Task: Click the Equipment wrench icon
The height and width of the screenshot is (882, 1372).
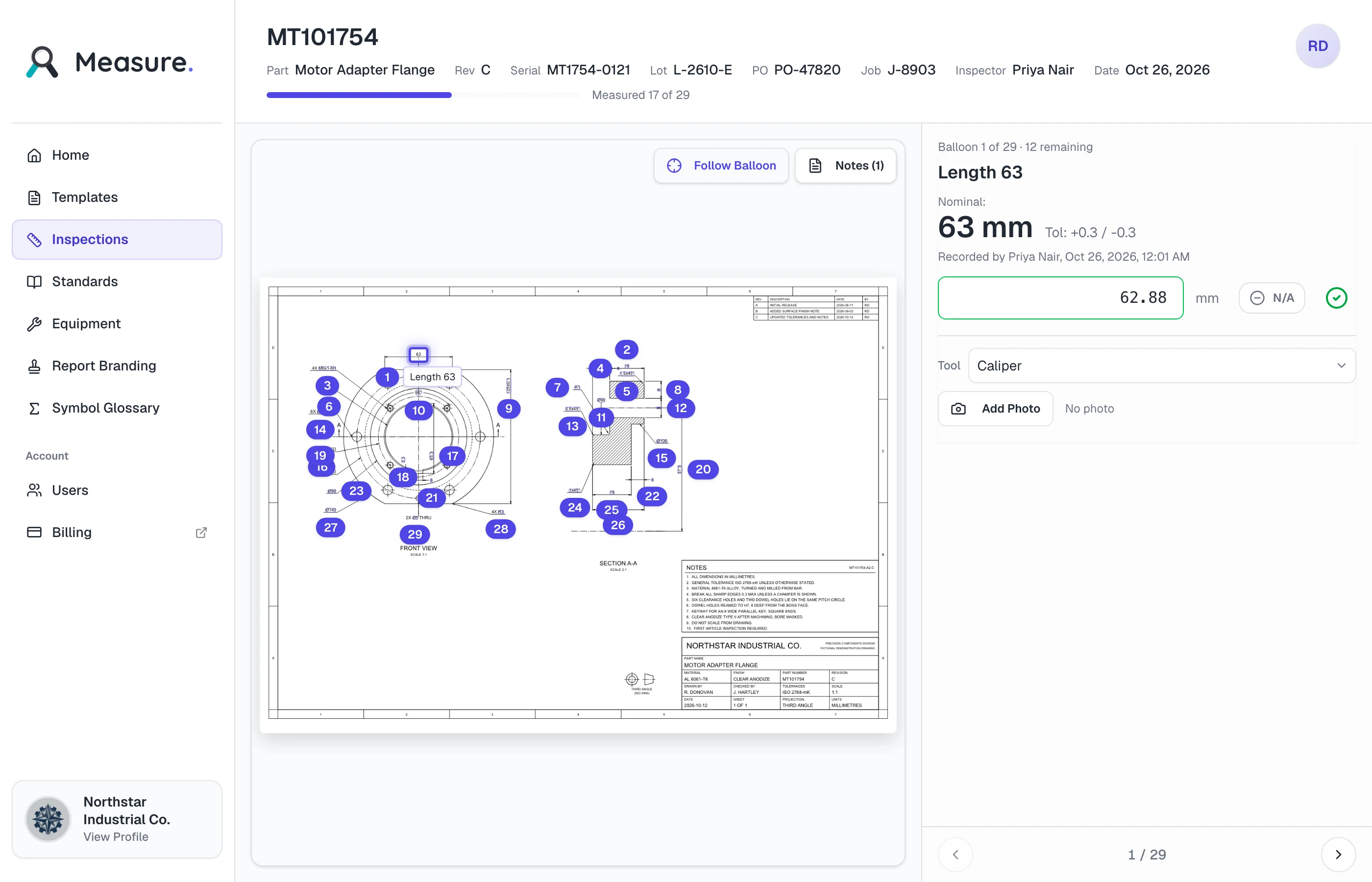Action: 34,323
